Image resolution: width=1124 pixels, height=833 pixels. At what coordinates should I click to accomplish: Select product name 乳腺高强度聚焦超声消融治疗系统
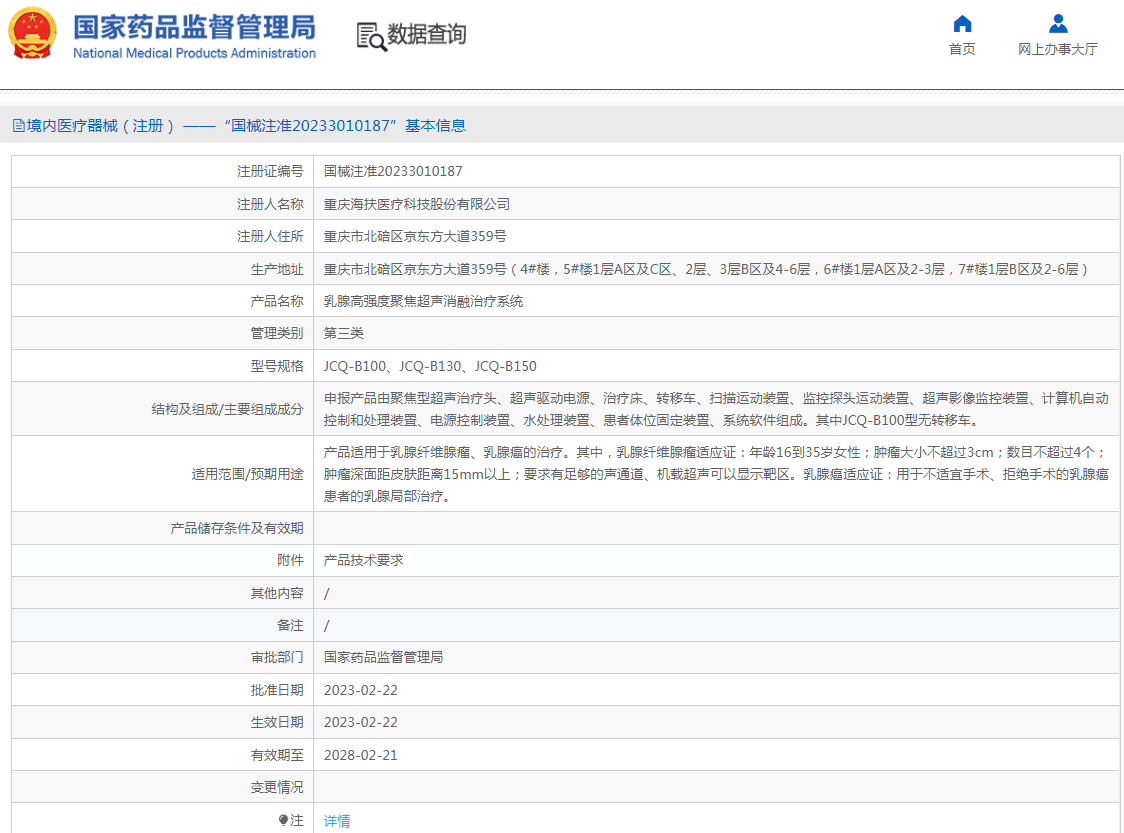tap(423, 302)
